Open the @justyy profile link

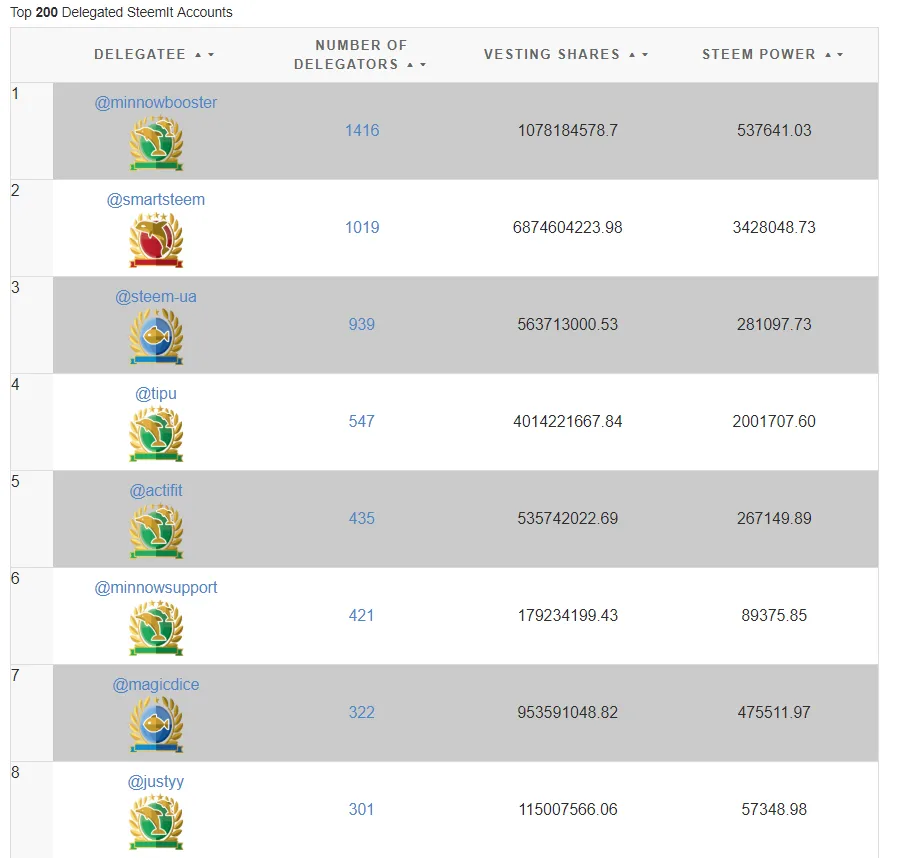(156, 782)
